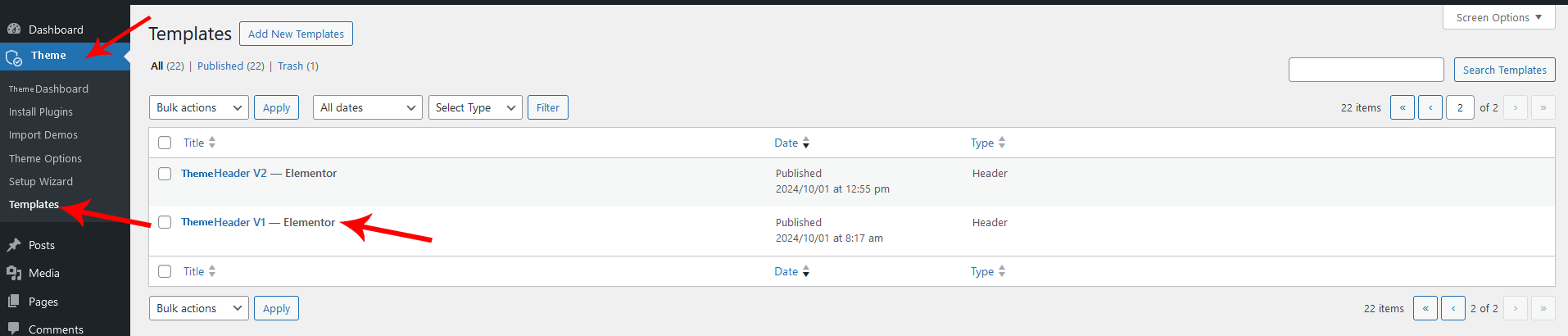Click the Pages icon in sidebar
1568x336 pixels.
coord(14,302)
